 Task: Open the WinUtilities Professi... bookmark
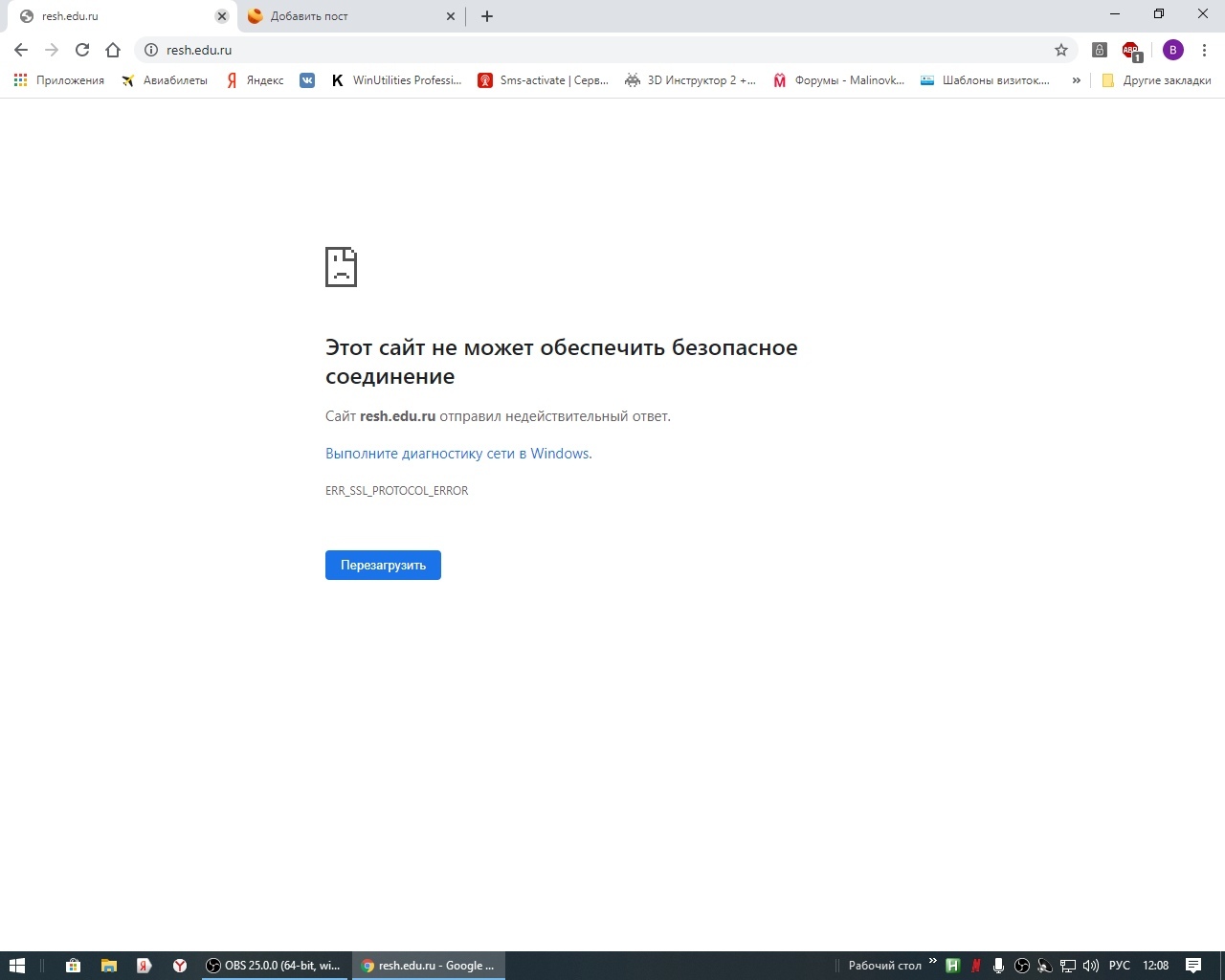pos(396,80)
